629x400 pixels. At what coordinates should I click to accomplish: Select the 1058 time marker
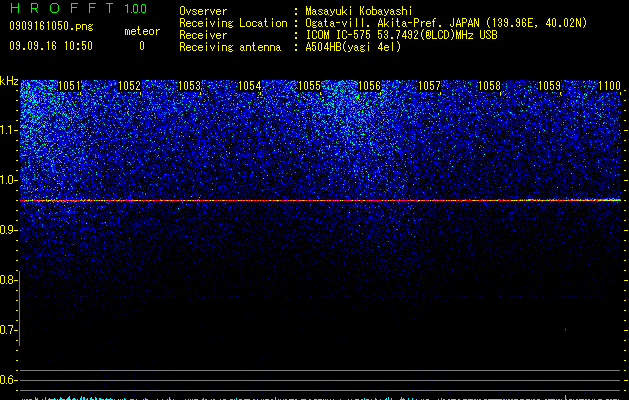click(489, 86)
